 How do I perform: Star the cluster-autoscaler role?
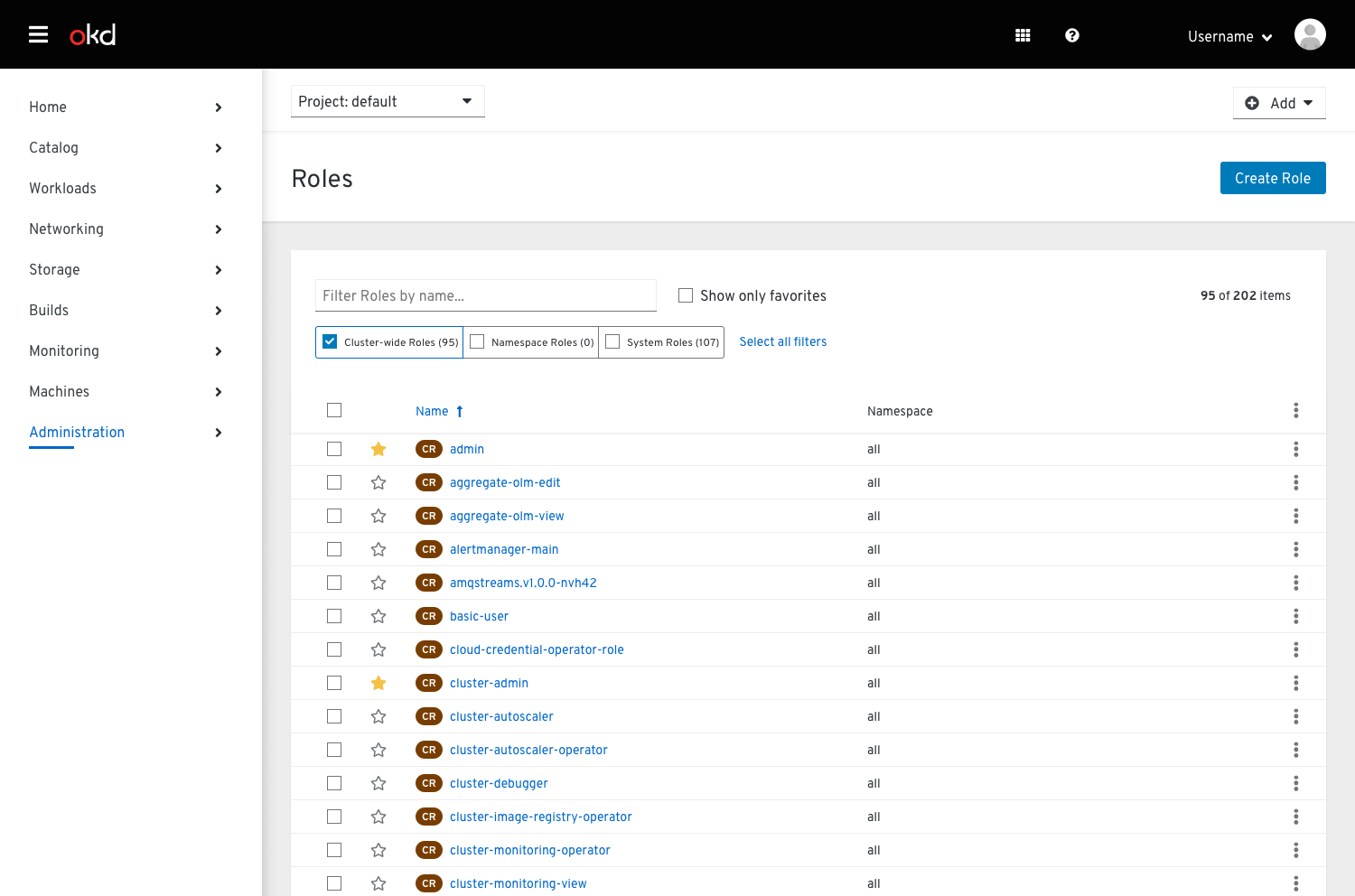(x=378, y=716)
